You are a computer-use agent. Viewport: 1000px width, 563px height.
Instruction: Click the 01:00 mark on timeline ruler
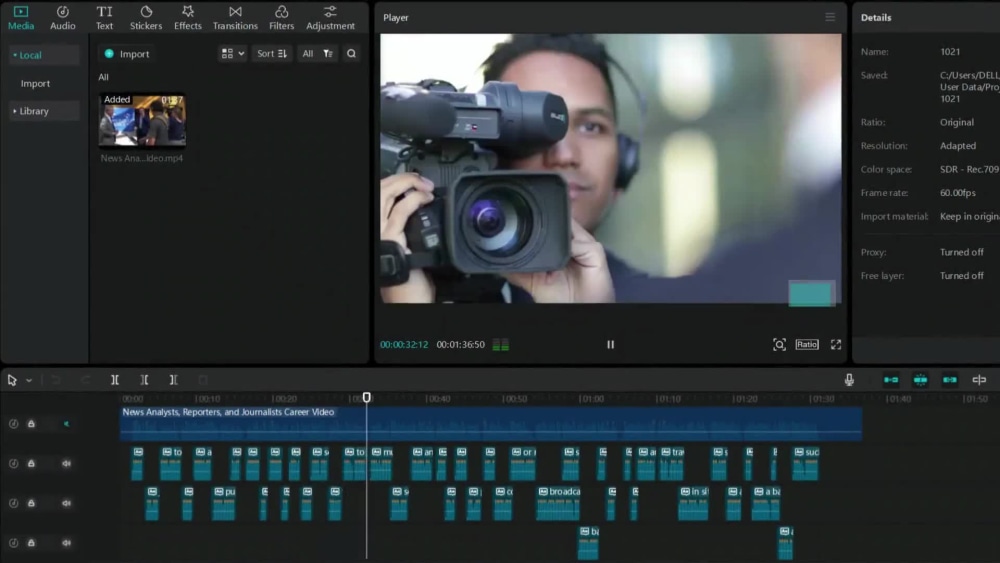coord(592,398)
